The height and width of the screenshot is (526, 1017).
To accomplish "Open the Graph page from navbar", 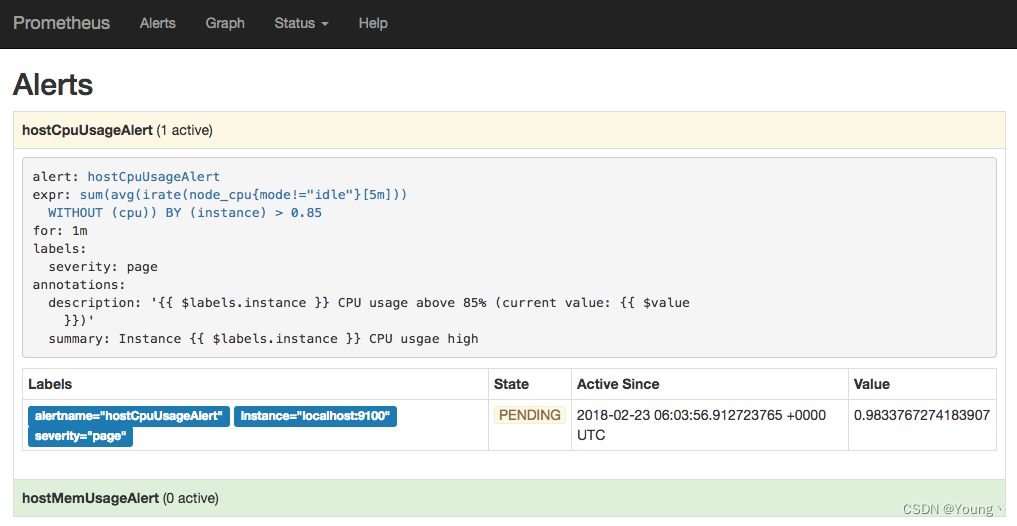I will tap(225, 23).
